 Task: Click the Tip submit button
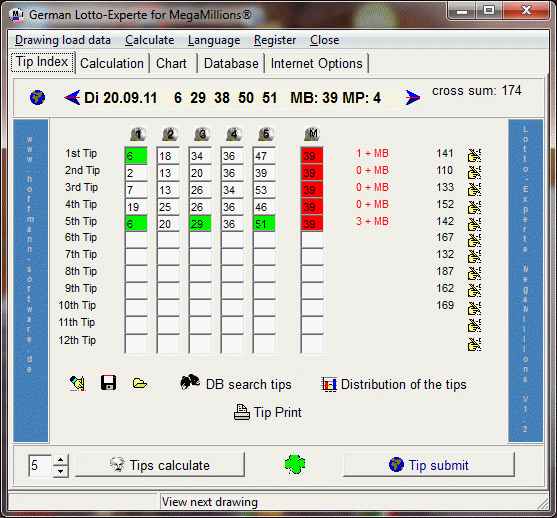tap(429, 465)
